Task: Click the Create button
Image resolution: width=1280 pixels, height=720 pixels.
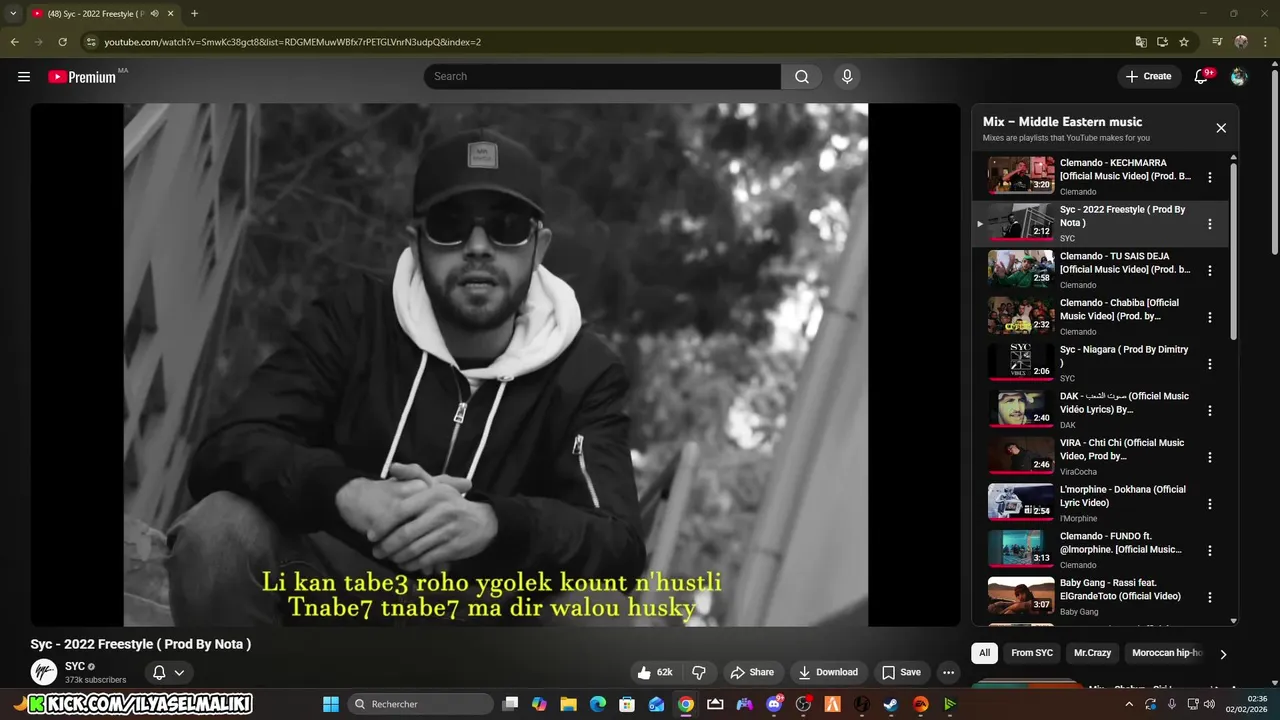Action: point(1148,77)
